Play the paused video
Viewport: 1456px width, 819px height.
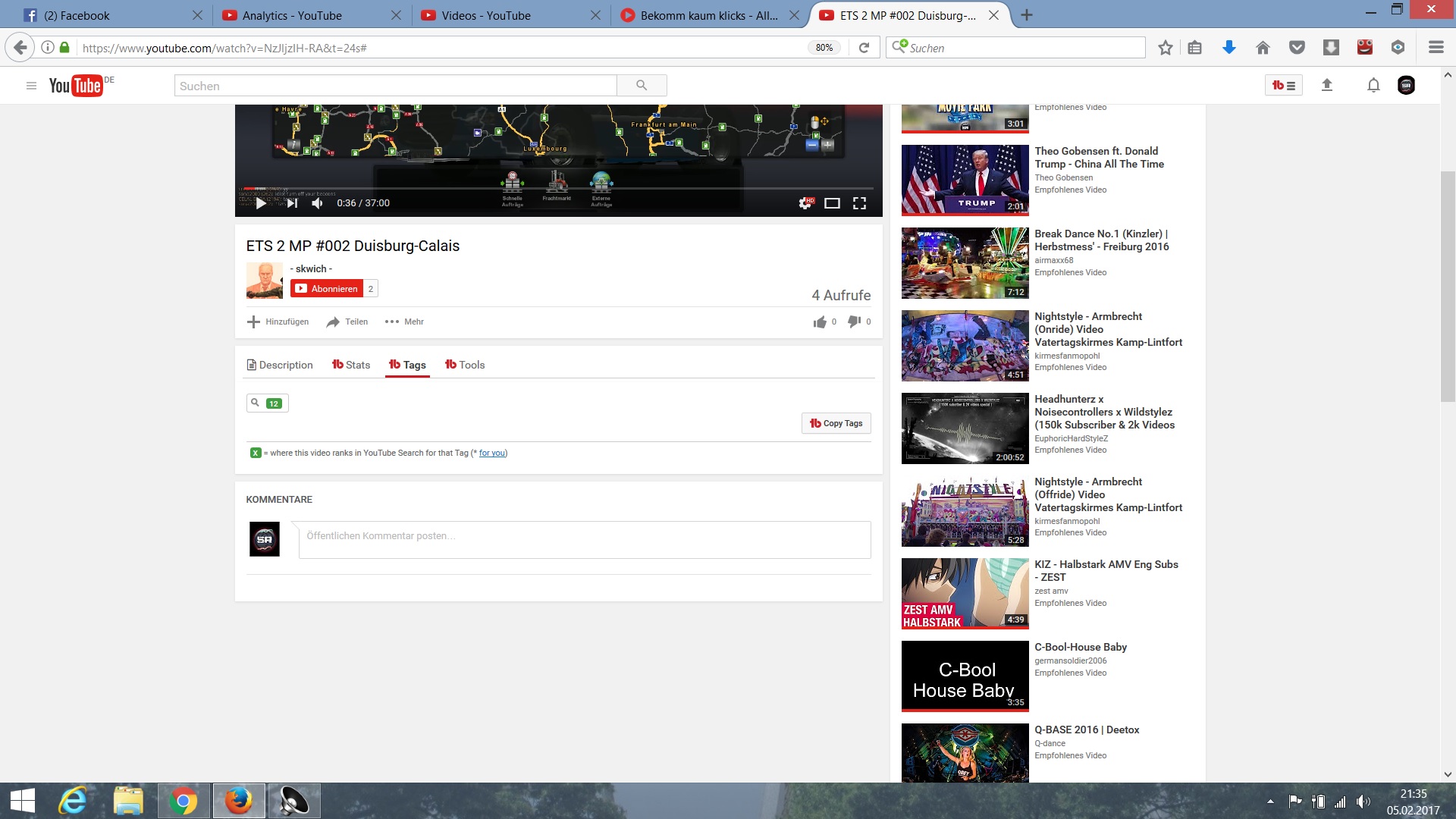pyautogui.click(x=260, y=203)
